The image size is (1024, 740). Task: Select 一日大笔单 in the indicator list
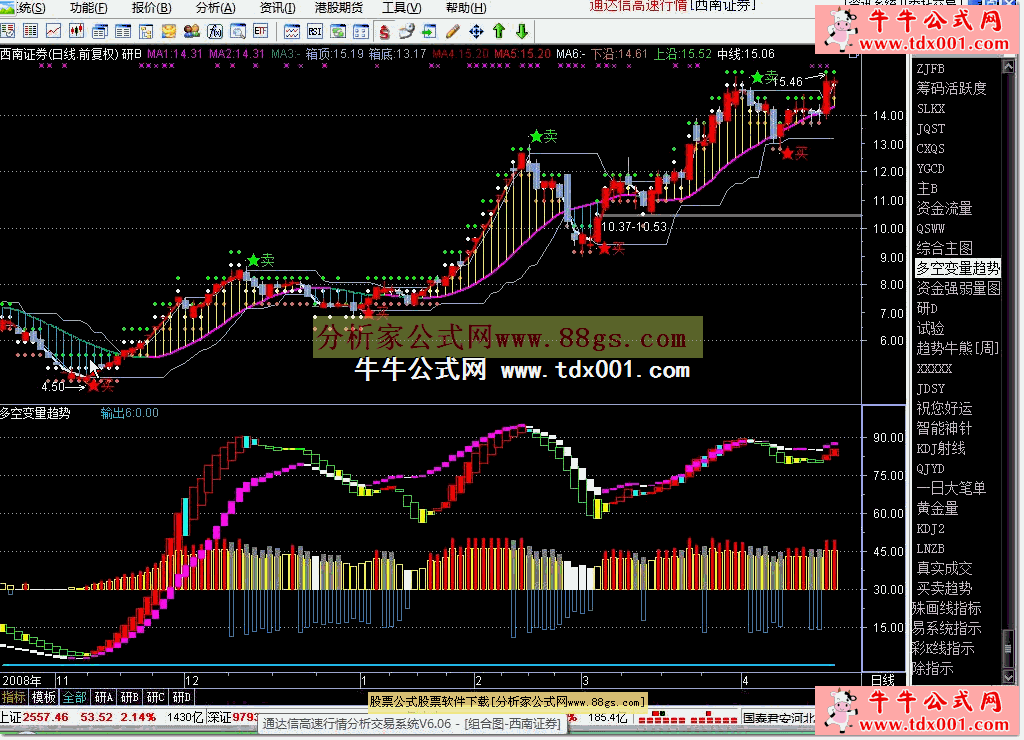coord(951,488)
